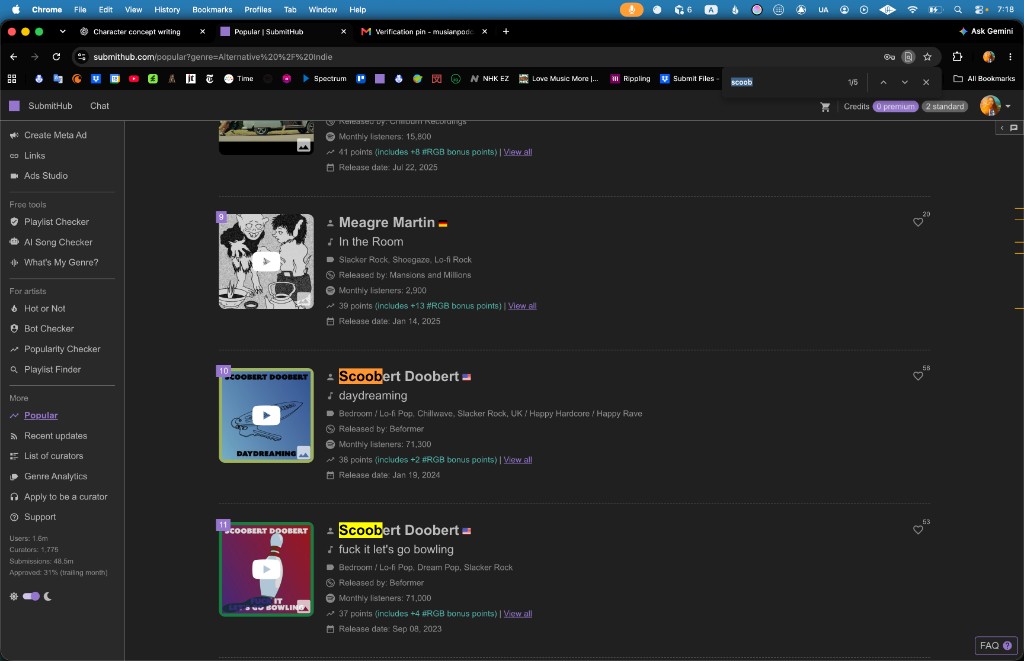
Task: Open the Profiles menu in menu bar
Action: click(x=257, y=10)
